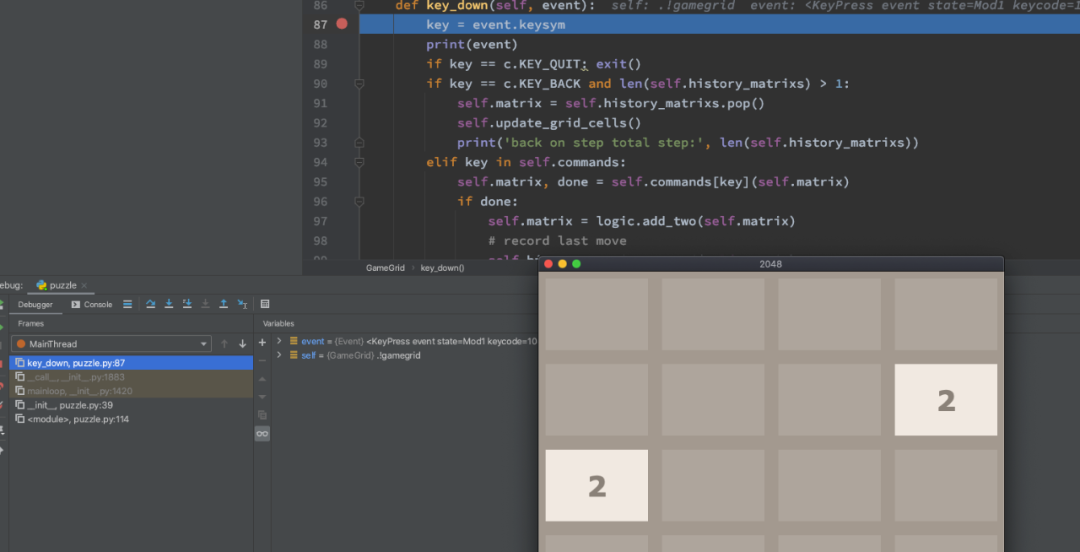Screen dimensions: 1080x552
Task: Click the 2048 window title bar text
Action: point(770,264)
